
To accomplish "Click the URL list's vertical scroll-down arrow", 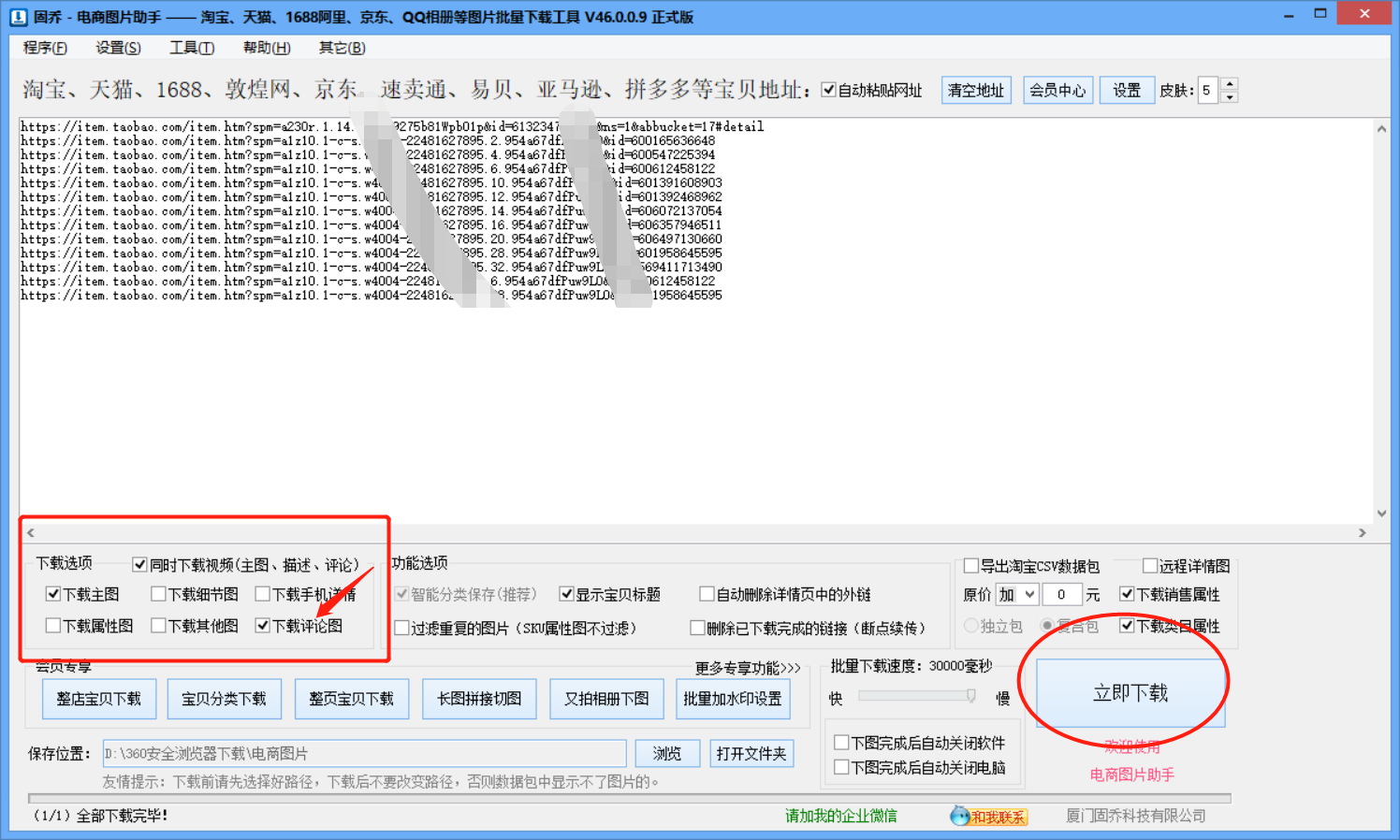I will click(x=1381, y=514).
